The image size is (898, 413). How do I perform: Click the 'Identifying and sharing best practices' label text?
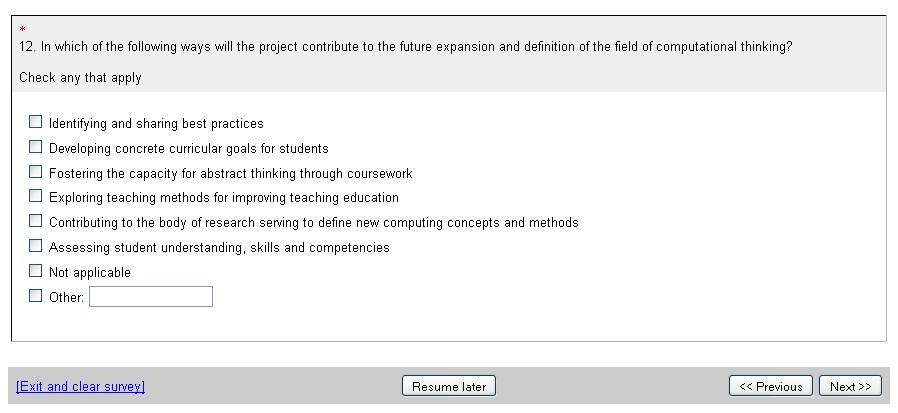tap(156, 124)
